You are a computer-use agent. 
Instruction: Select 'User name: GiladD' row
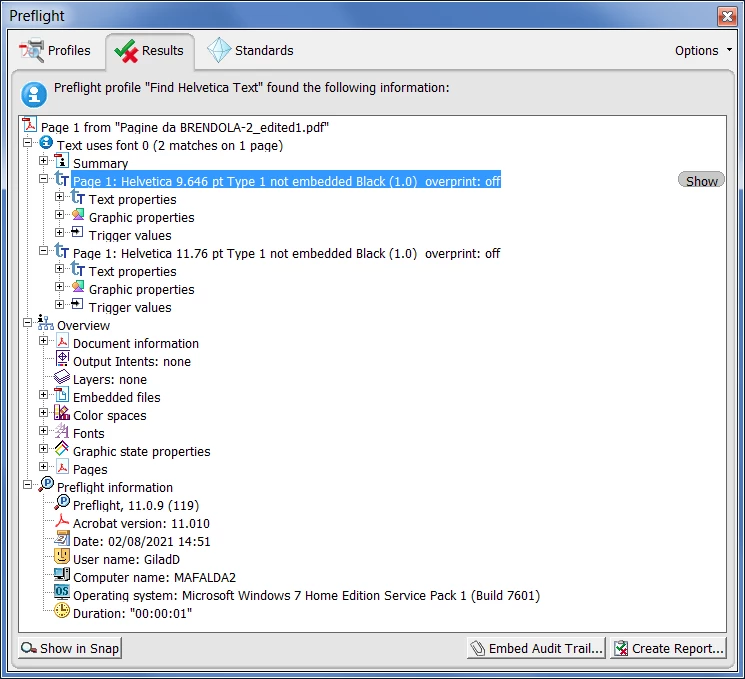[126, 560]
